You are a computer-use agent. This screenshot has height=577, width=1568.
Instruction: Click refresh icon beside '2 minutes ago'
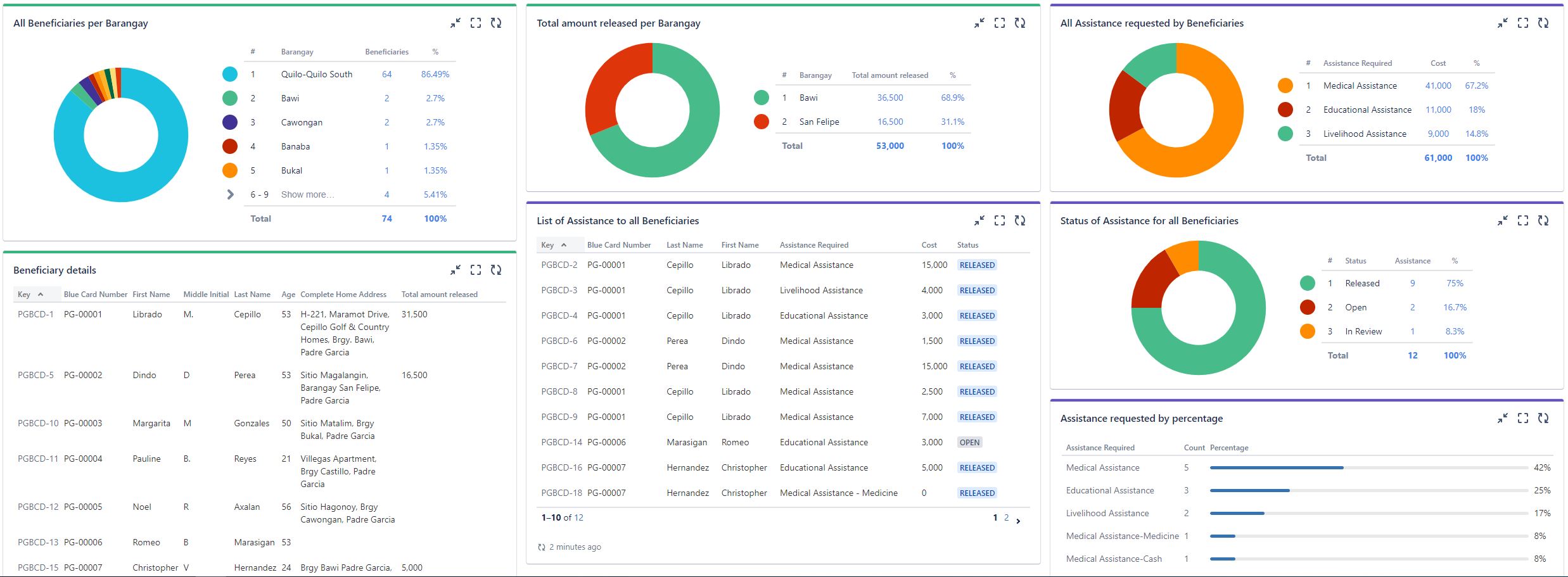point(541,547)
